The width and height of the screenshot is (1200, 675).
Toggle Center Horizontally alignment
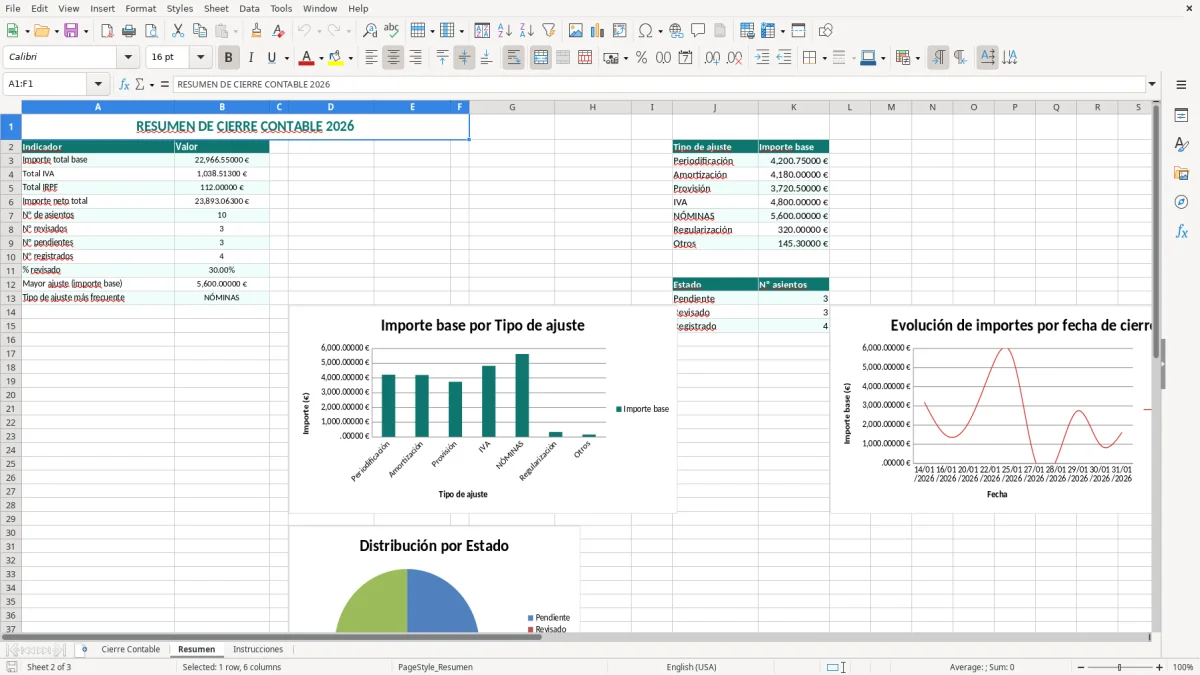pyautogui.click(x=393, y=58)
